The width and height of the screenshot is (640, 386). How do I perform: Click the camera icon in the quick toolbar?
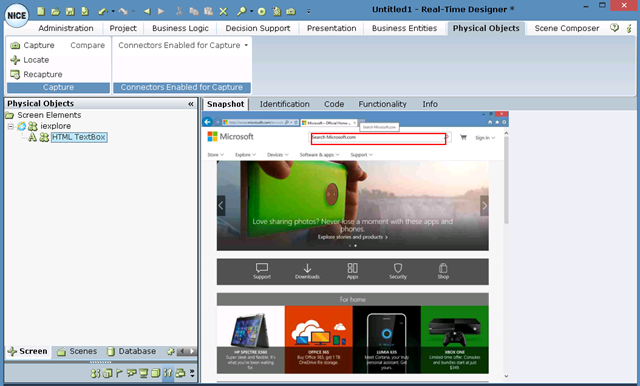(291, 11)
